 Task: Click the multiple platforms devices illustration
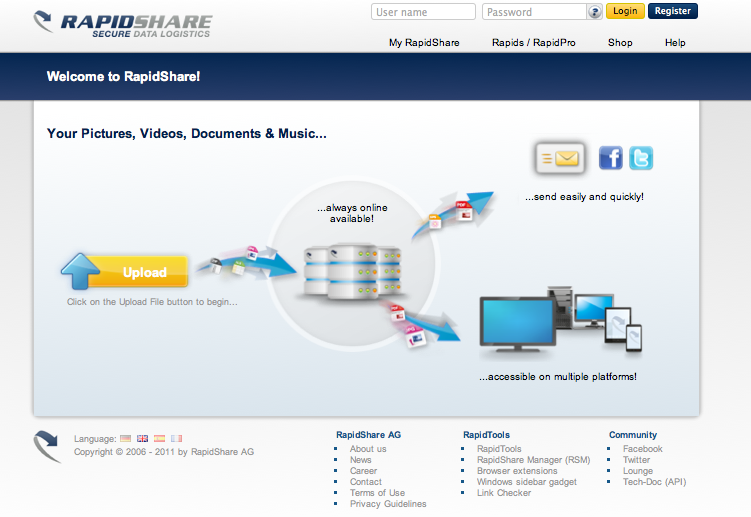click(561, 321)
